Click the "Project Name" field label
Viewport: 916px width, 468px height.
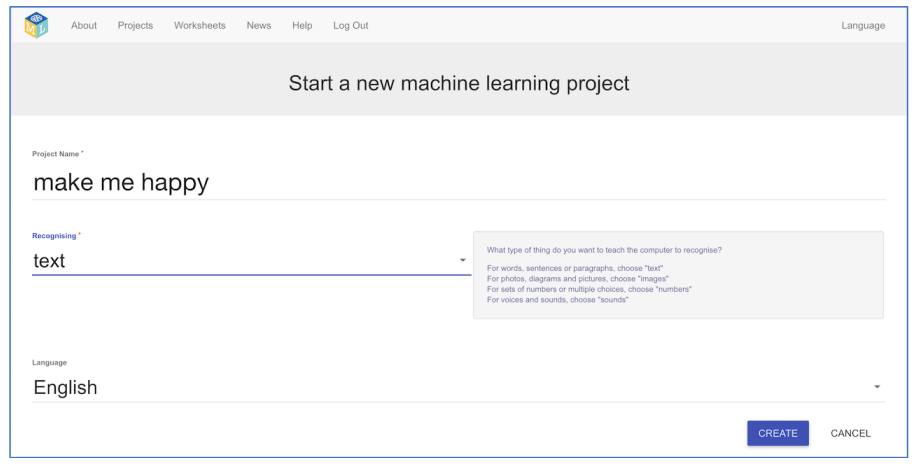57,154
